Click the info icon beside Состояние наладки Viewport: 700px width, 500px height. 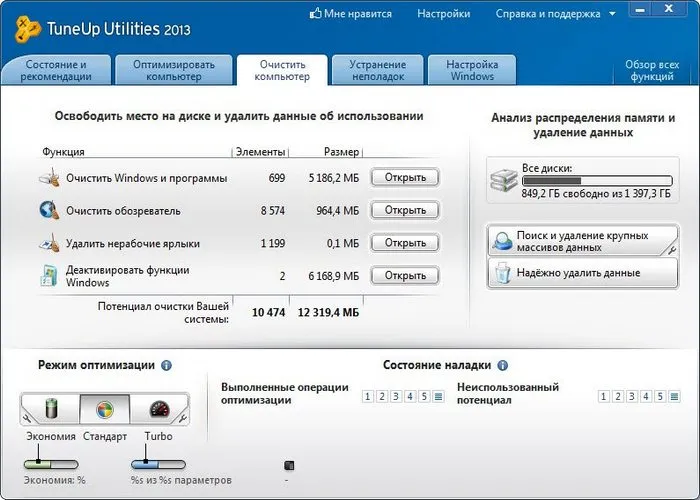click(x=503, y=365)
